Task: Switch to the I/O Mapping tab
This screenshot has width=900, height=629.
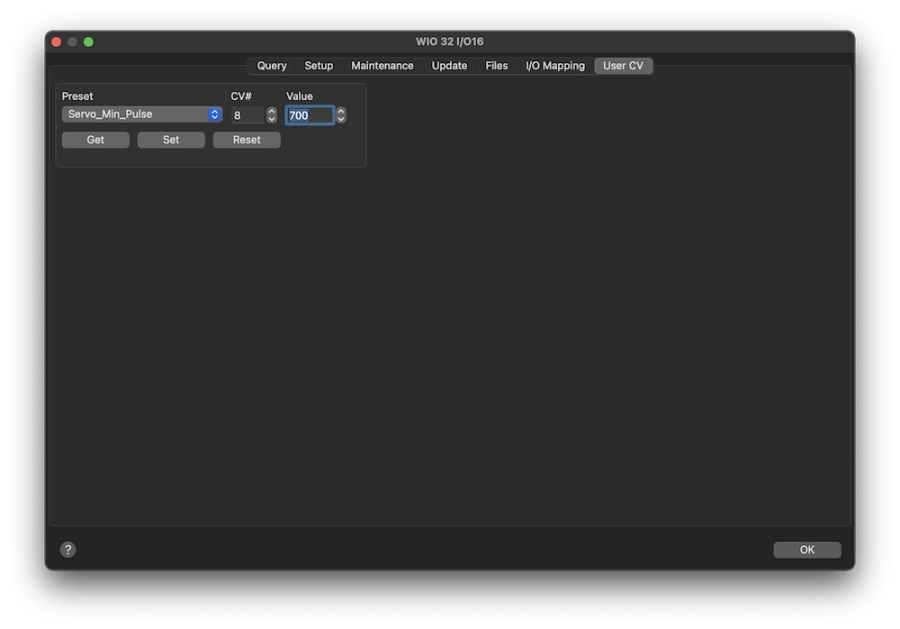Action: 555,66
